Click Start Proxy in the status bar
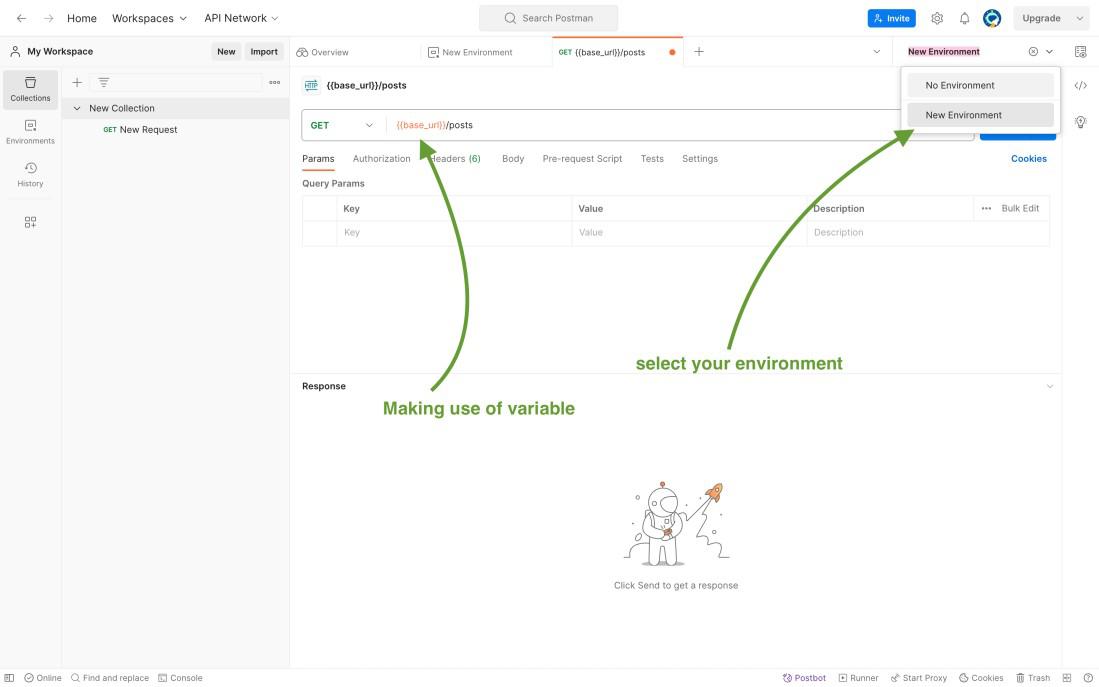 coord(918,678)
